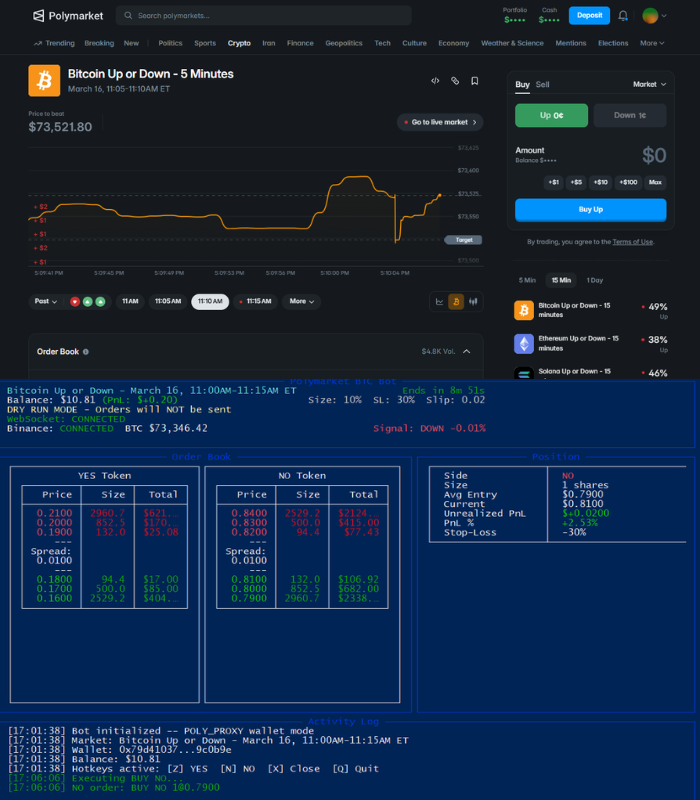Switch to the Sell tab
Screen dimensions: 700x800
(x=542, y=85)
